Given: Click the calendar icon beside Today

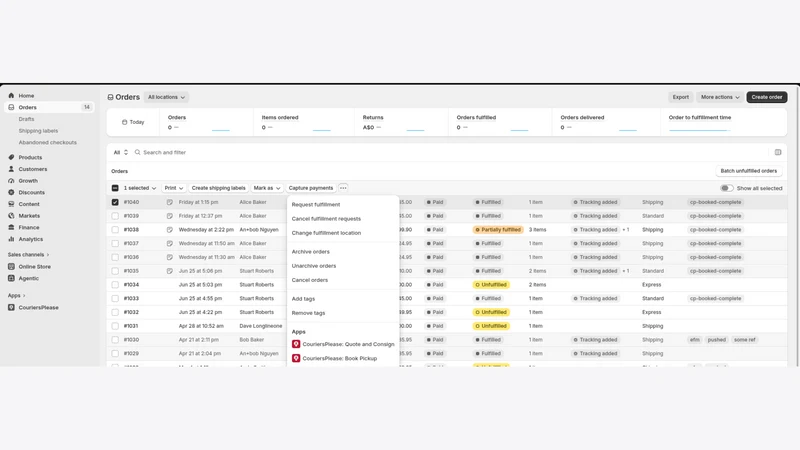Looking at the screenshot, I should tap(124, 122).
